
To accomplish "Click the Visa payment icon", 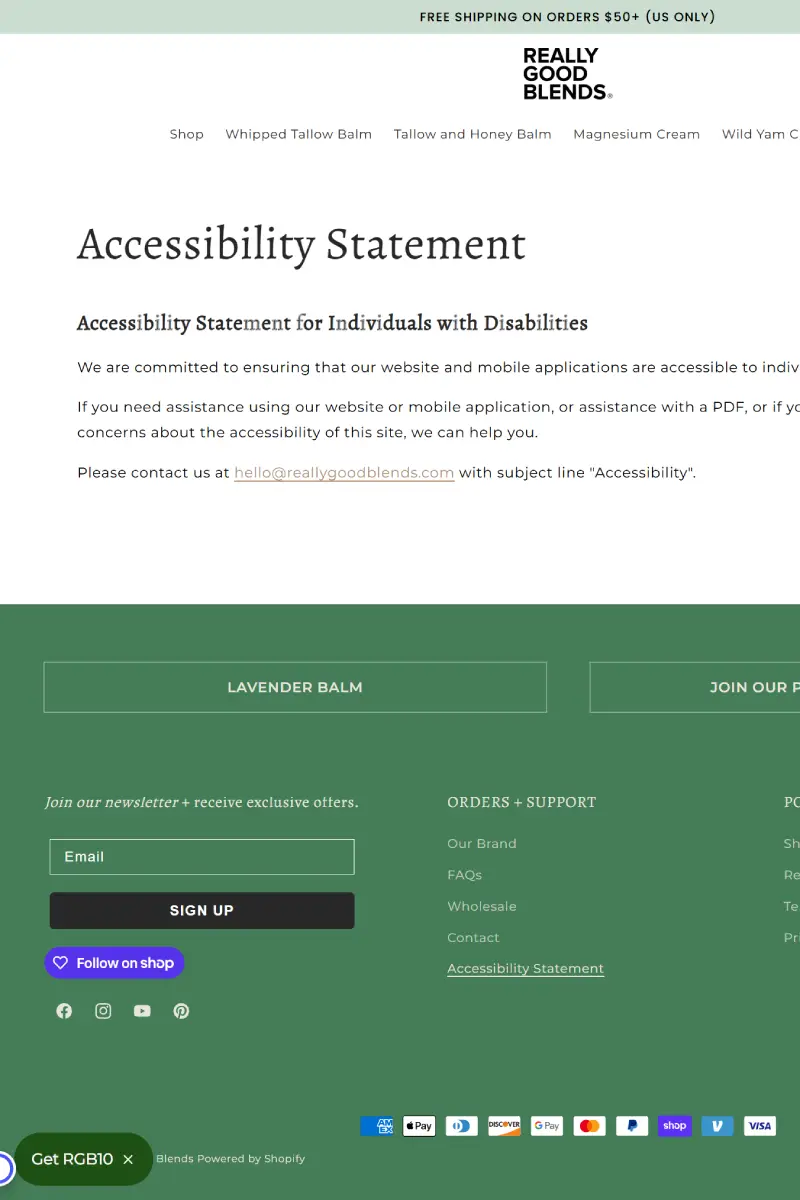I will [760, 1126].
